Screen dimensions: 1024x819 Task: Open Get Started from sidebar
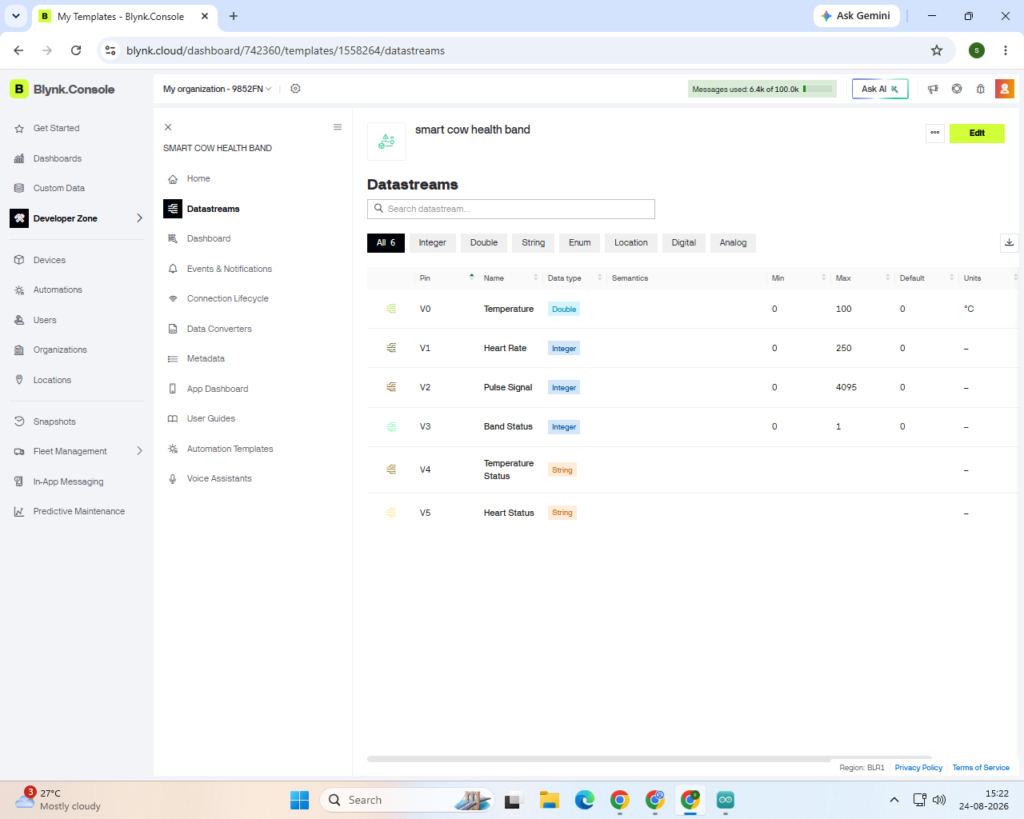[x=56, y=128]
